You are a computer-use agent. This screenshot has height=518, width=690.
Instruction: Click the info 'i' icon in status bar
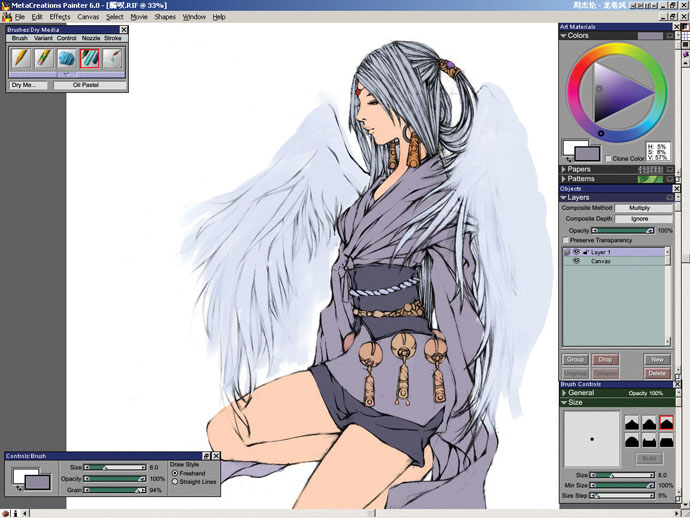15,513
